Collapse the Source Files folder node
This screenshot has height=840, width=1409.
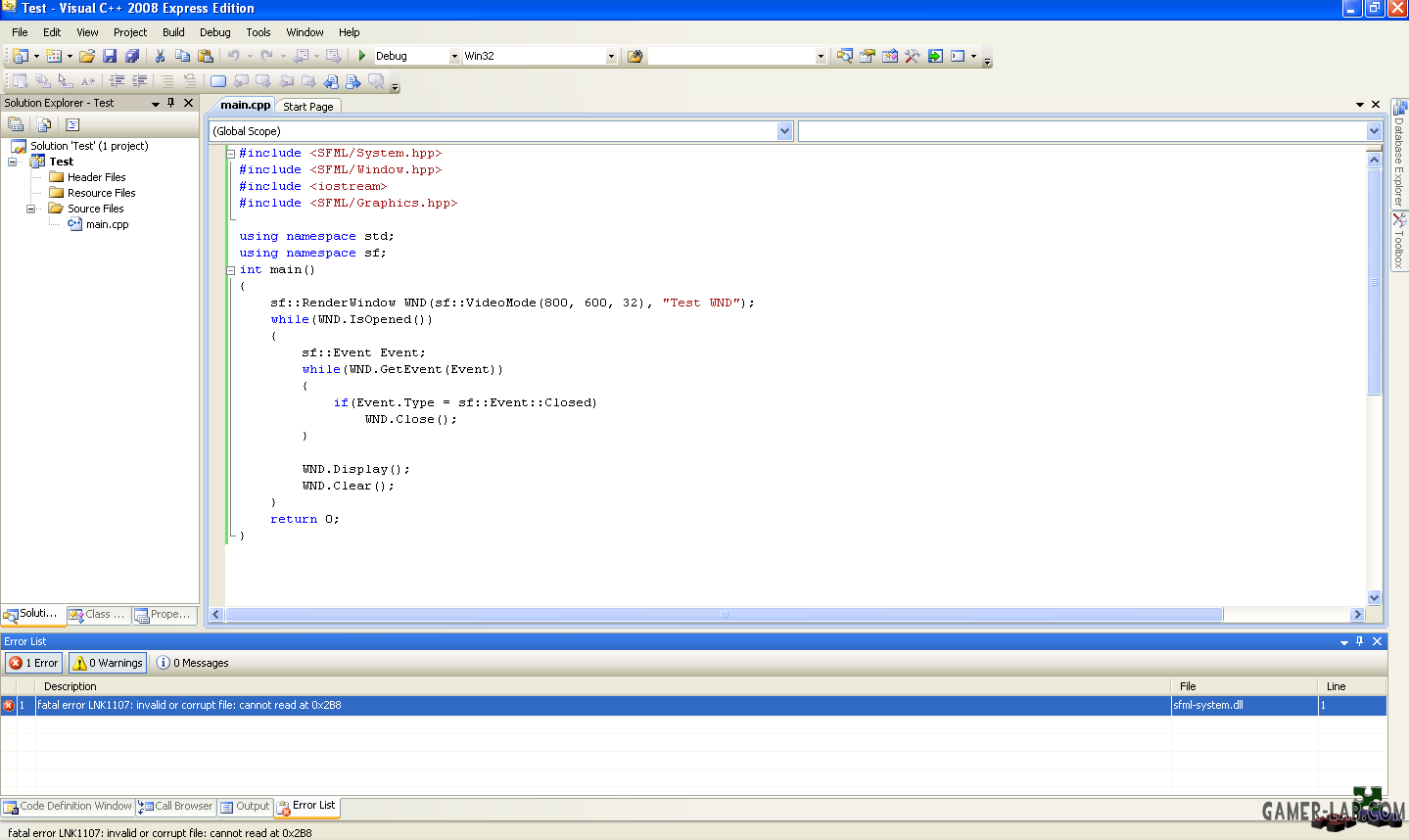click(x=30, y=209)
